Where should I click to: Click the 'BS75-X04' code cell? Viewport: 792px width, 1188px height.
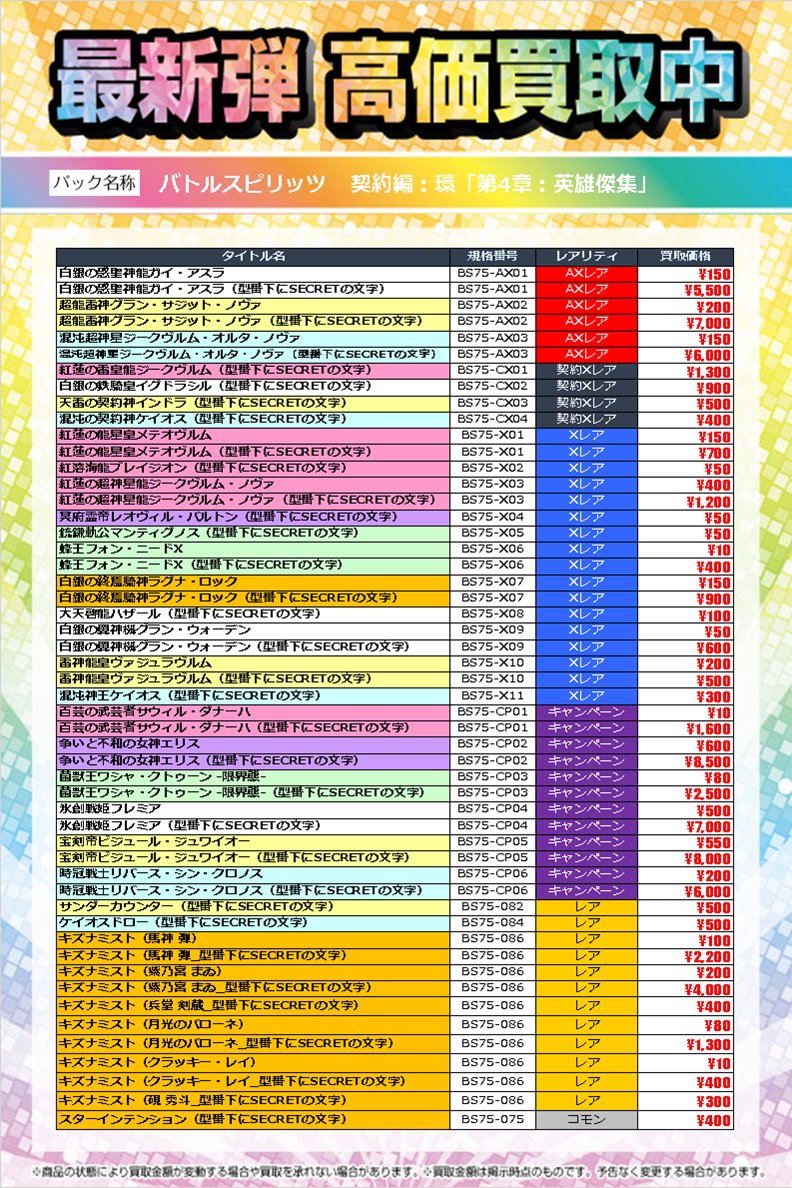tap(492, 517)
